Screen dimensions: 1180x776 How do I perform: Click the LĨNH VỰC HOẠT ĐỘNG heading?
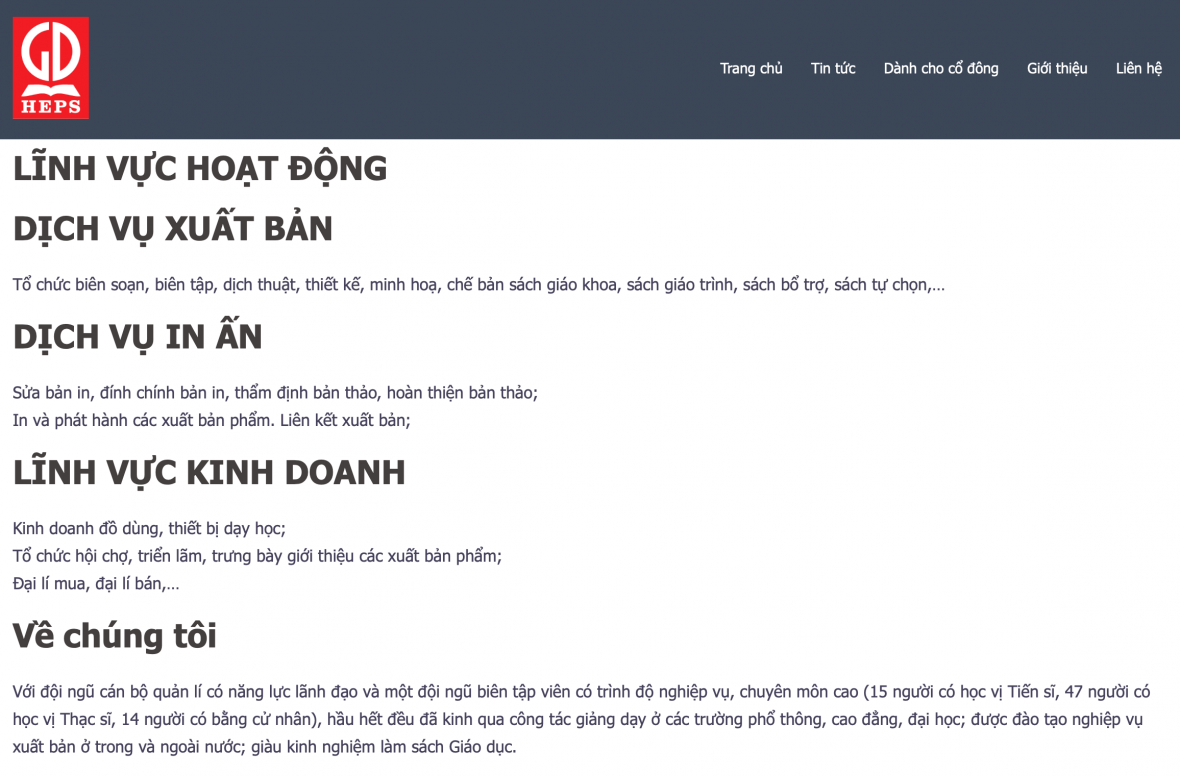pyautogui.click(x=200, y=168)
